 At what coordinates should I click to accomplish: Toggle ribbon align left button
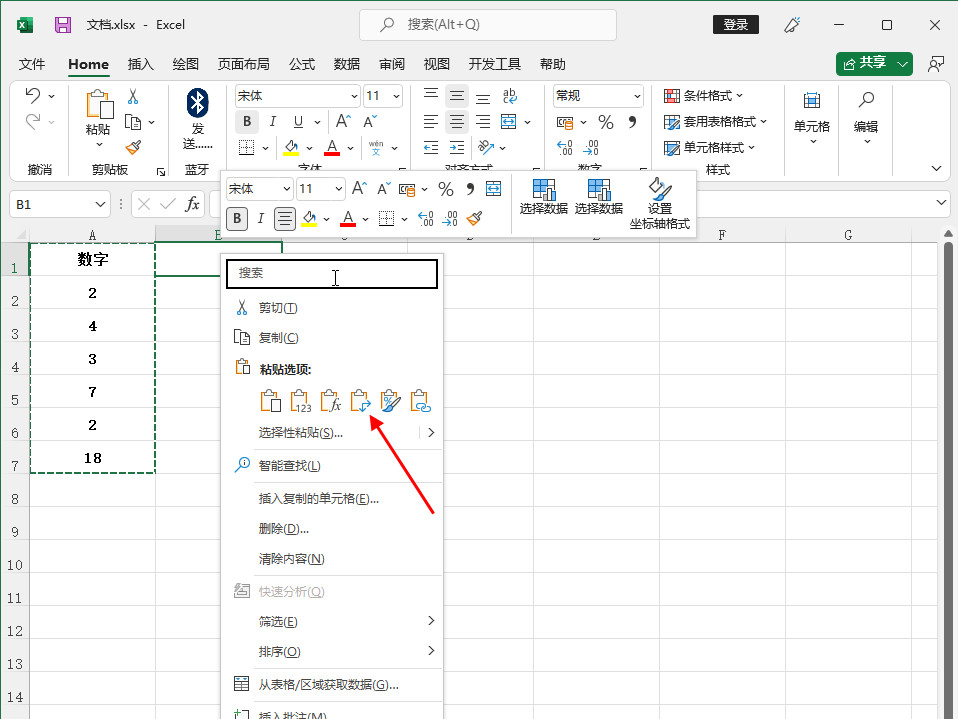click(x=431, y=122)
